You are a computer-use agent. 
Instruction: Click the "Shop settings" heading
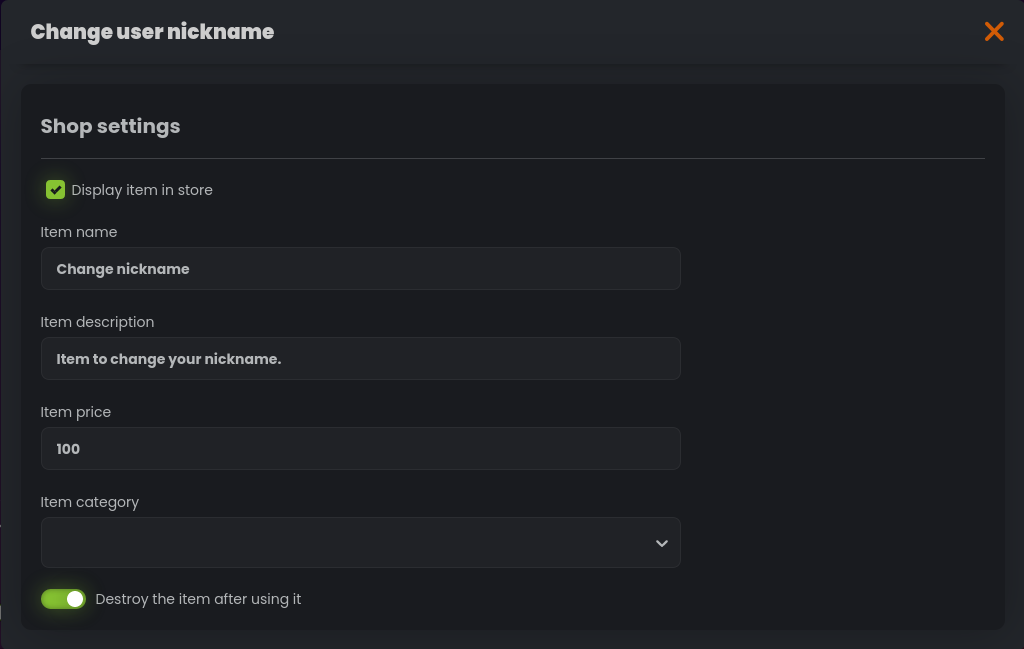[x=110, y=126]
